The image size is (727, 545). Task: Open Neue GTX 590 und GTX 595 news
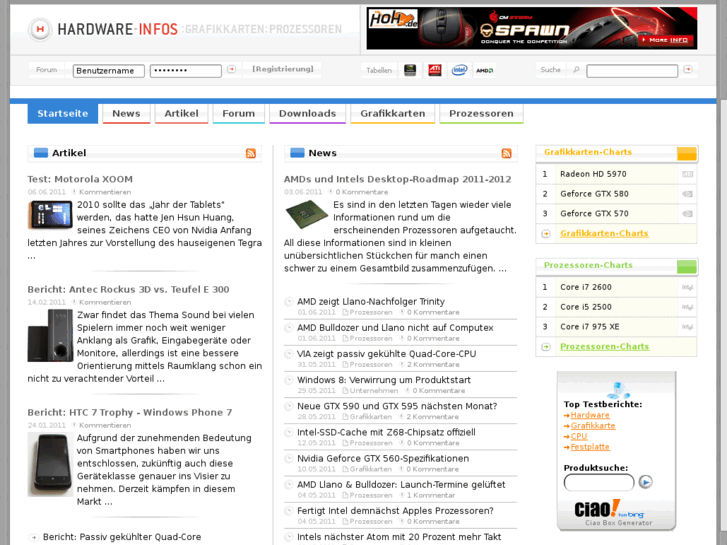(x=397, y=406)
